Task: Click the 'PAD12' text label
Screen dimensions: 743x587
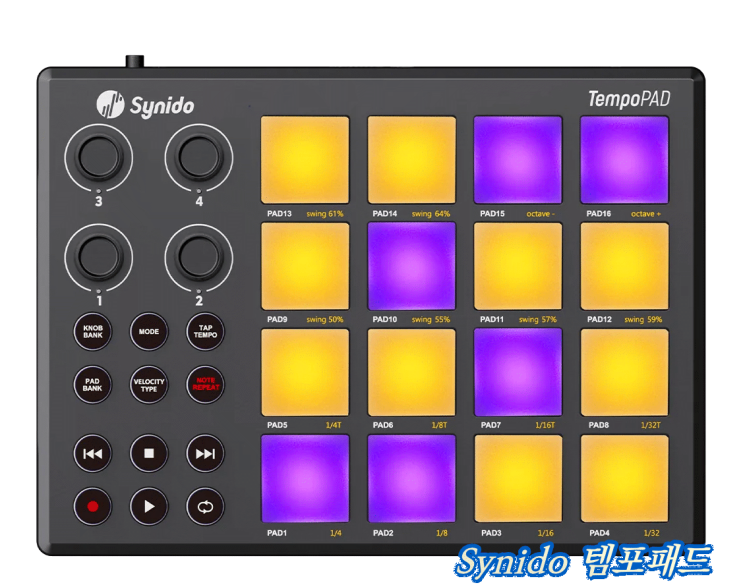Action: pos(599,319)
